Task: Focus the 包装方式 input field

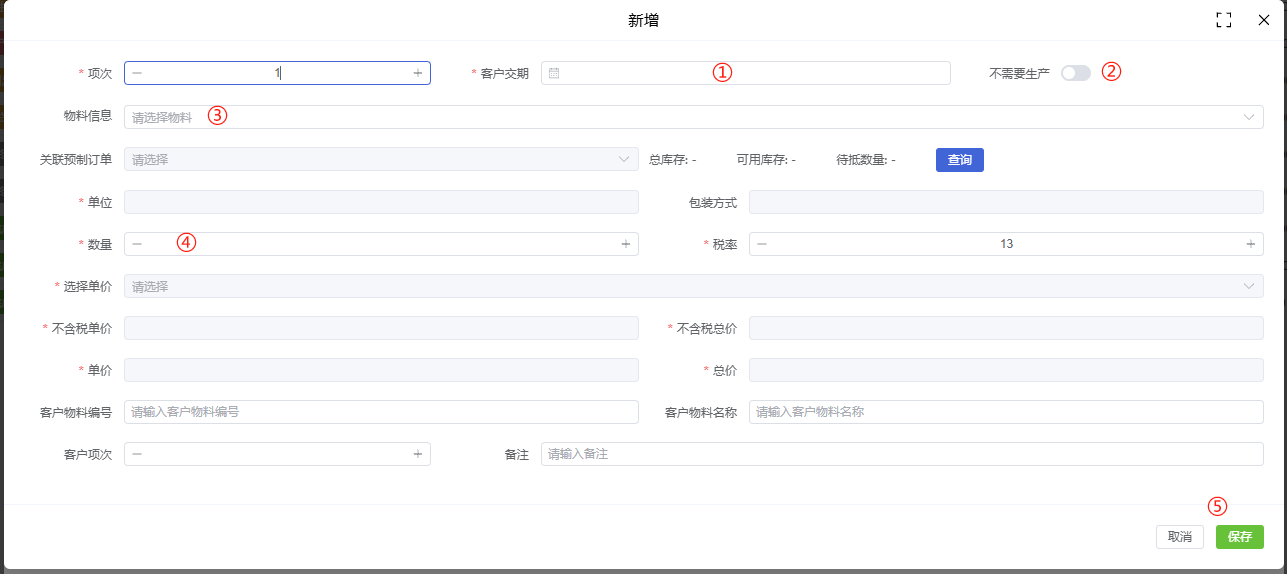Action: [1006, 202]
